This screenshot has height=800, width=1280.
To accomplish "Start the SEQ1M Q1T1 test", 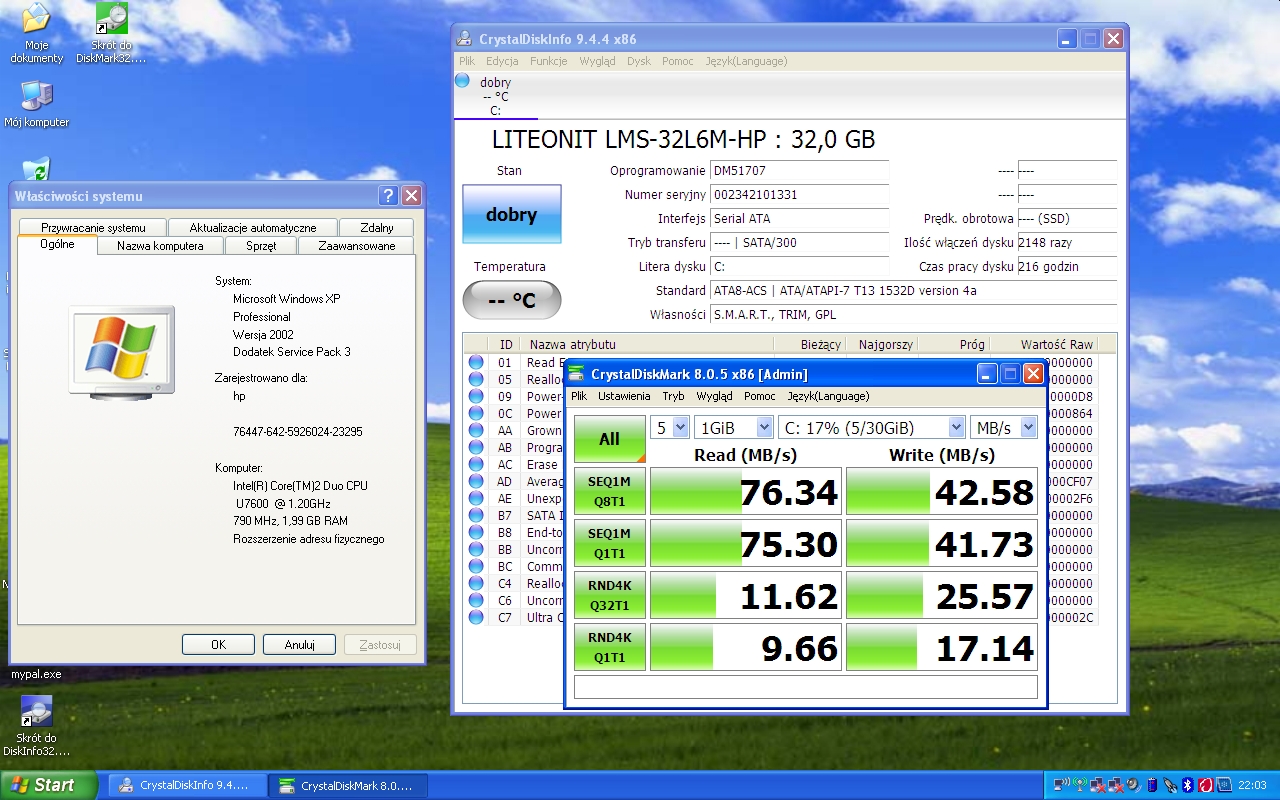I will 609,543.
